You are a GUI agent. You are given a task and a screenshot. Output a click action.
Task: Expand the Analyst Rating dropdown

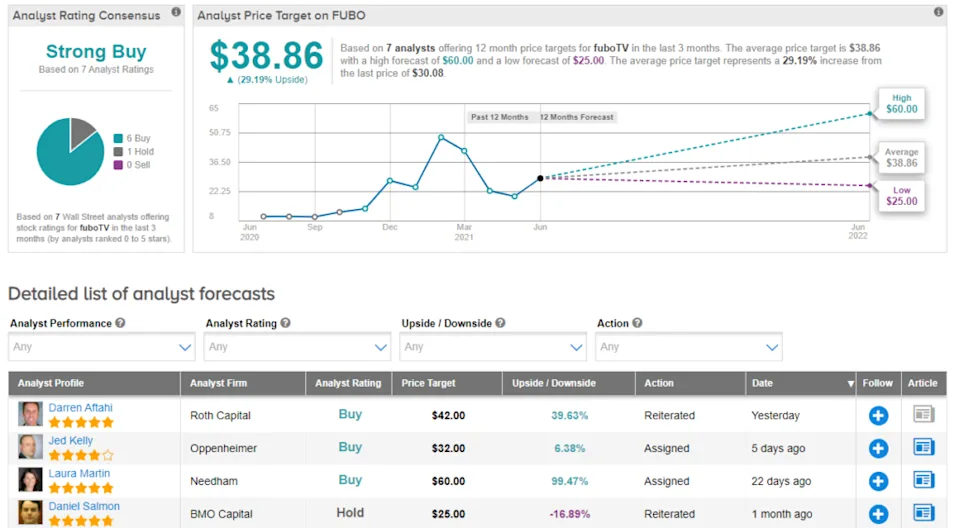(x=297, y=347)
